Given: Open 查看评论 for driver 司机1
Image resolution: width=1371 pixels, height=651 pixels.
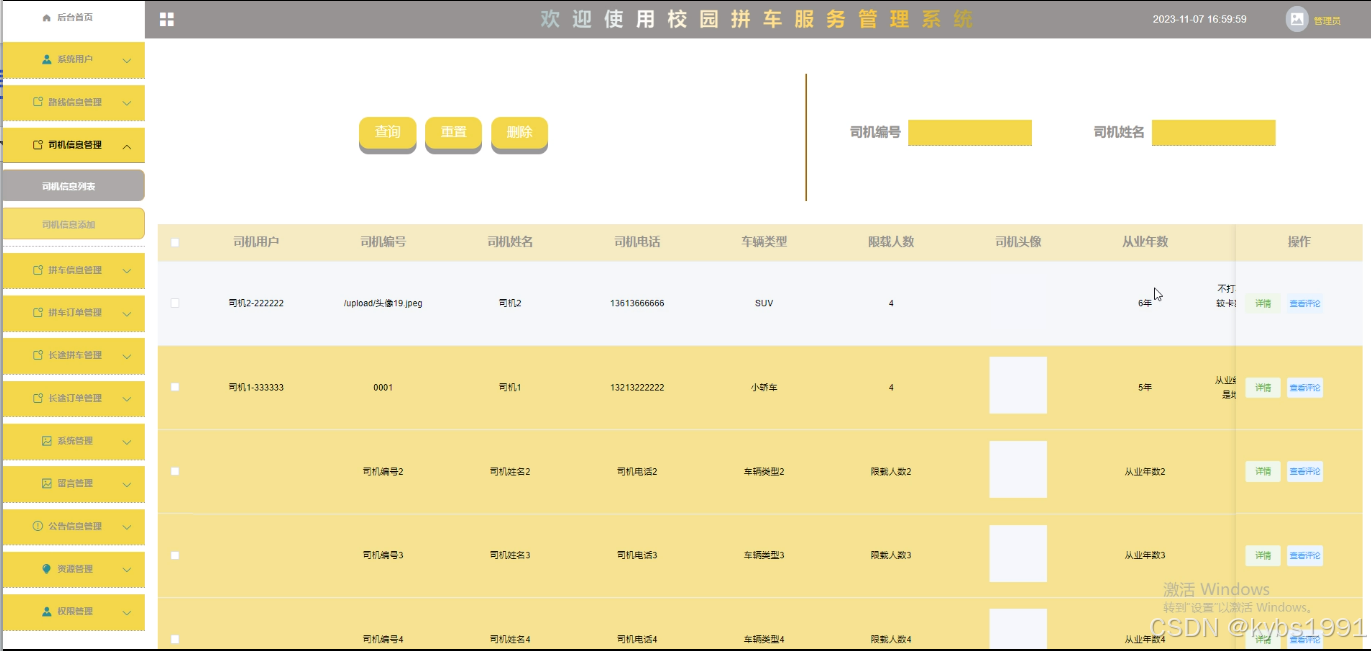Looking at the screenshot, I should (x=1305, y=387).
